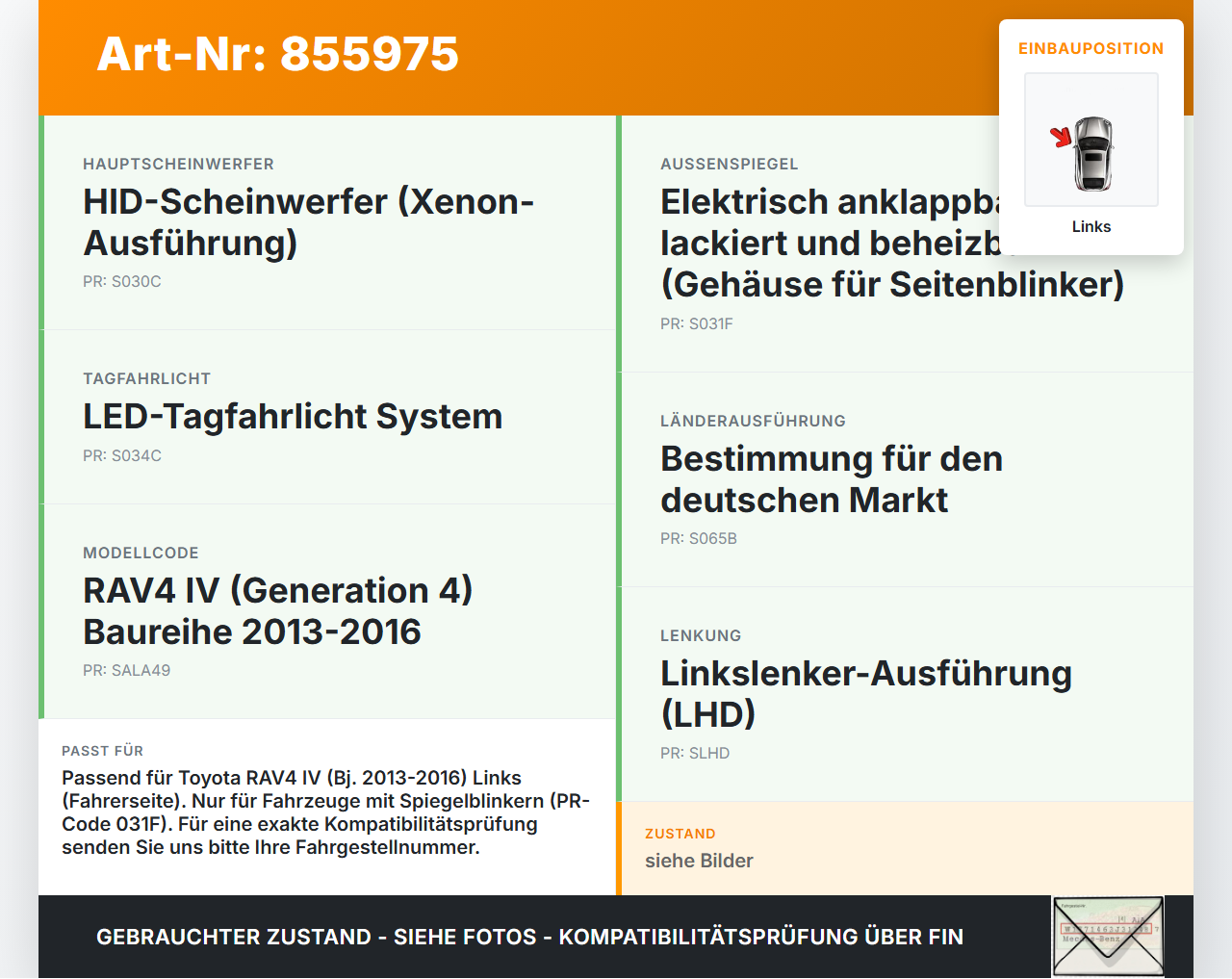Viewport: 1232px width, 979px height.
Task: Select Bestimmung für den deutschen Markt card
Action: coord(906,479)
